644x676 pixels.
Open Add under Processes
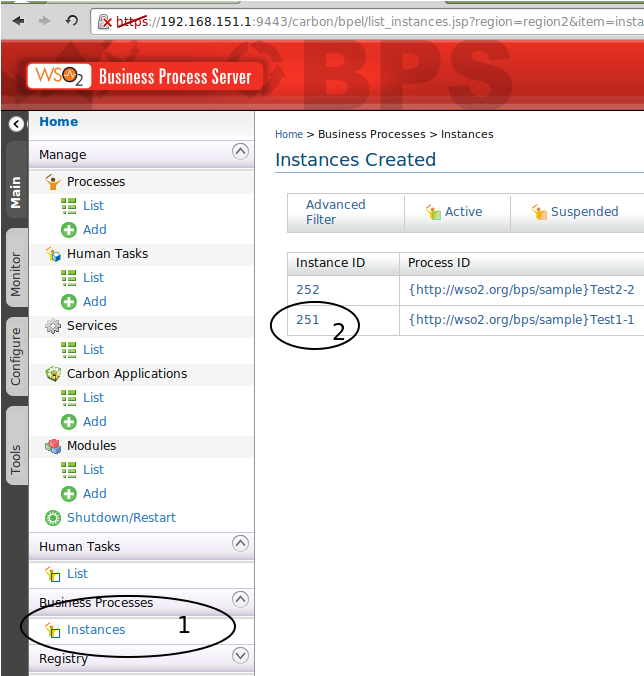click(x=95, y=229)
